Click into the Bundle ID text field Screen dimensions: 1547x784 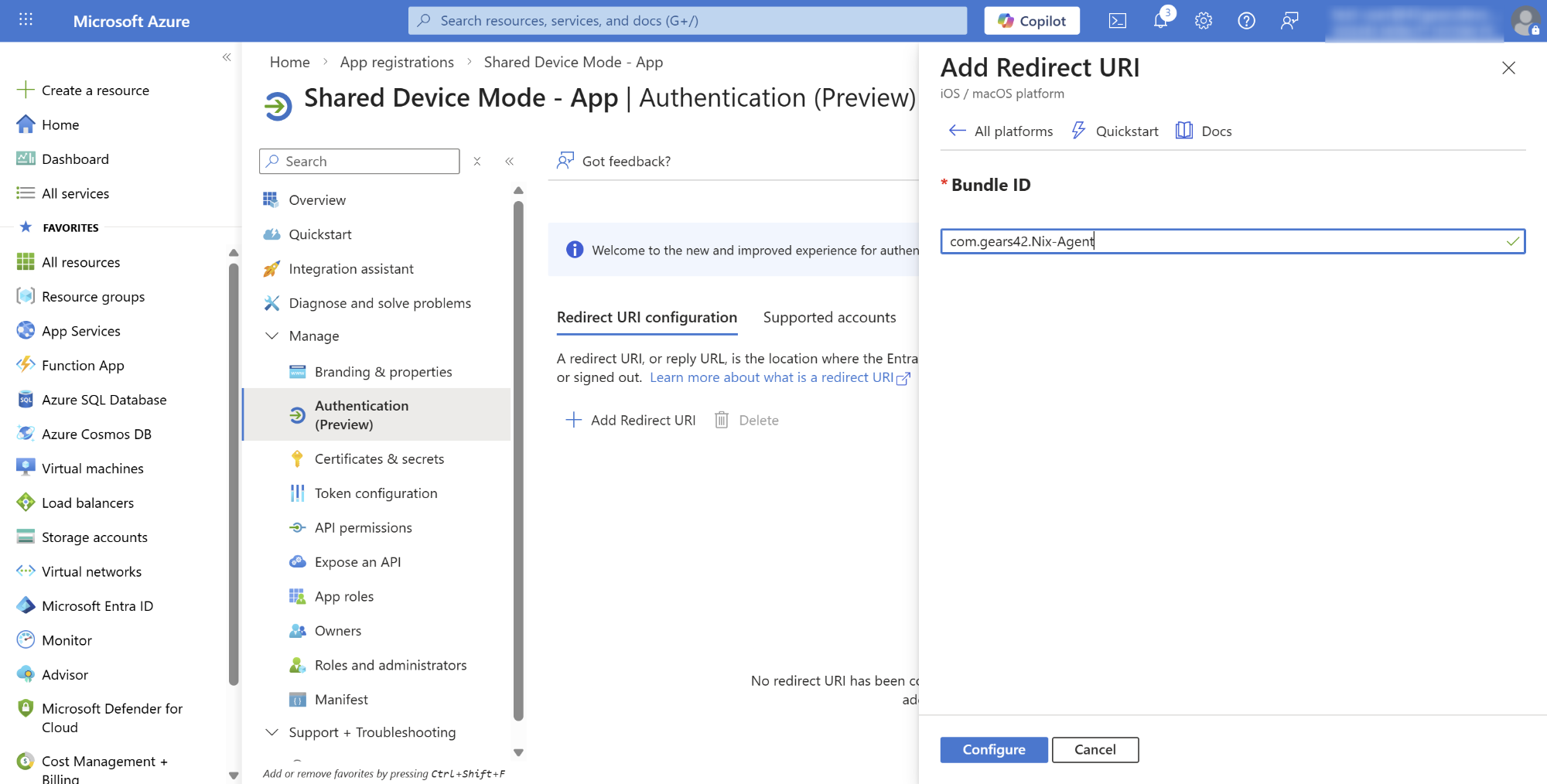[1222, 241]
